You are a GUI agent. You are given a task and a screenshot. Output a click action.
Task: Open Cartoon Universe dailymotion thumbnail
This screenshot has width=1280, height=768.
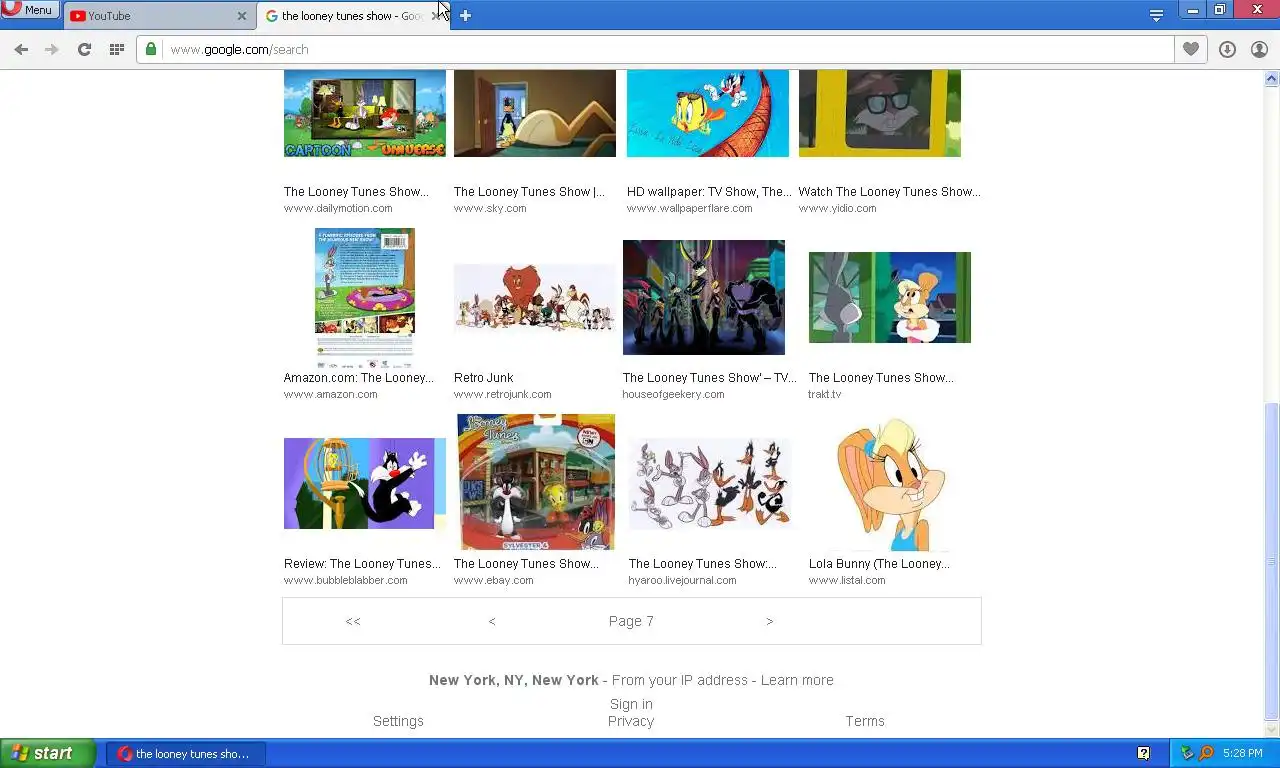(365, 113)
